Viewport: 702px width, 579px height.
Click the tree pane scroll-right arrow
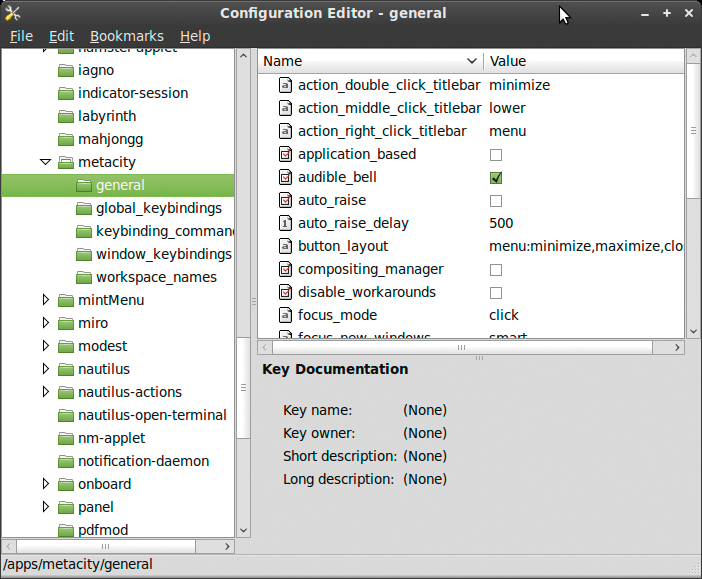(227, 546)
